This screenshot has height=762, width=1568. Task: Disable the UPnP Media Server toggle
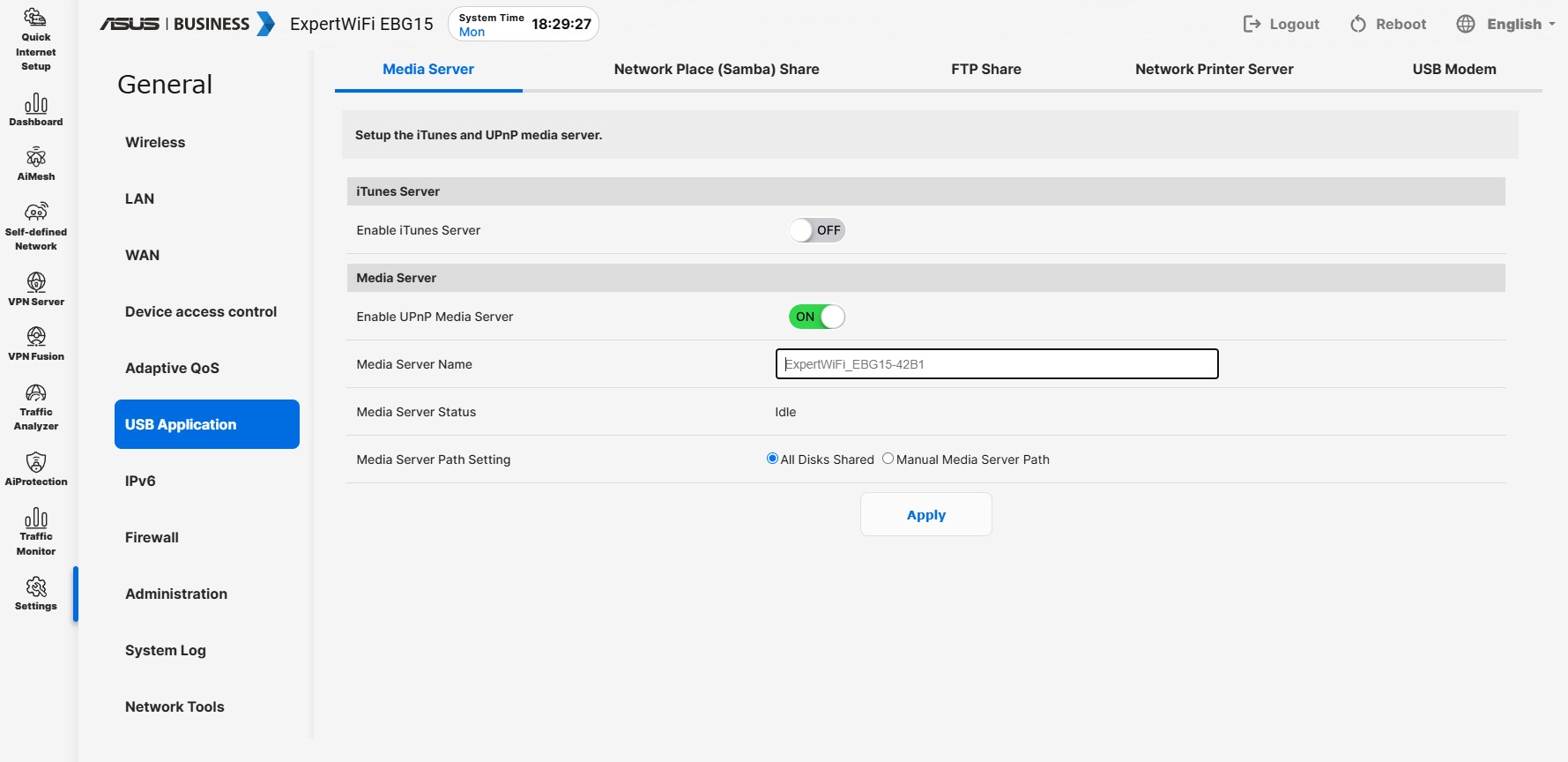(x=816, y=317)
